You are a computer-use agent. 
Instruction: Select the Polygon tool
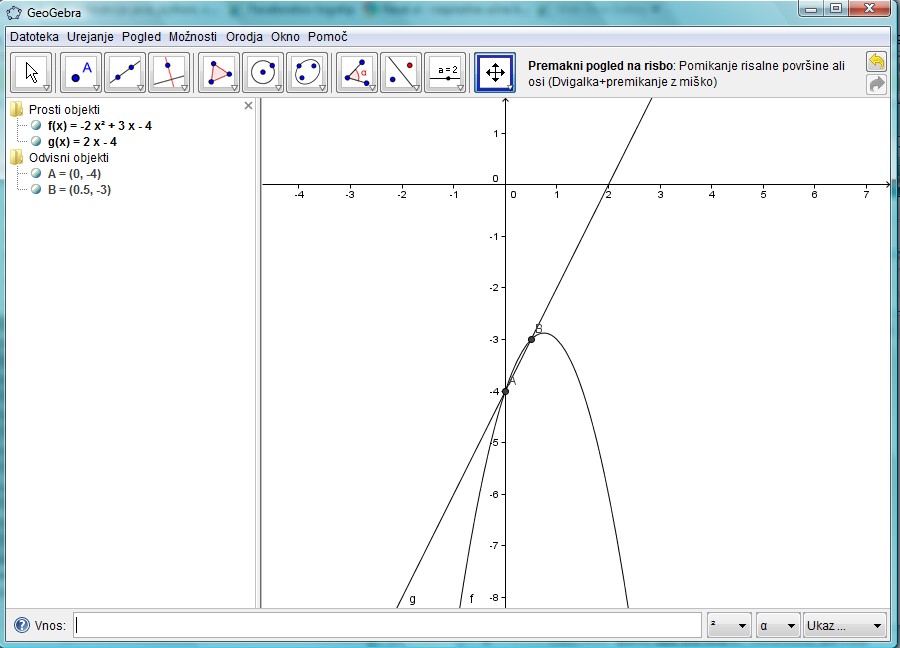(219, 73)
